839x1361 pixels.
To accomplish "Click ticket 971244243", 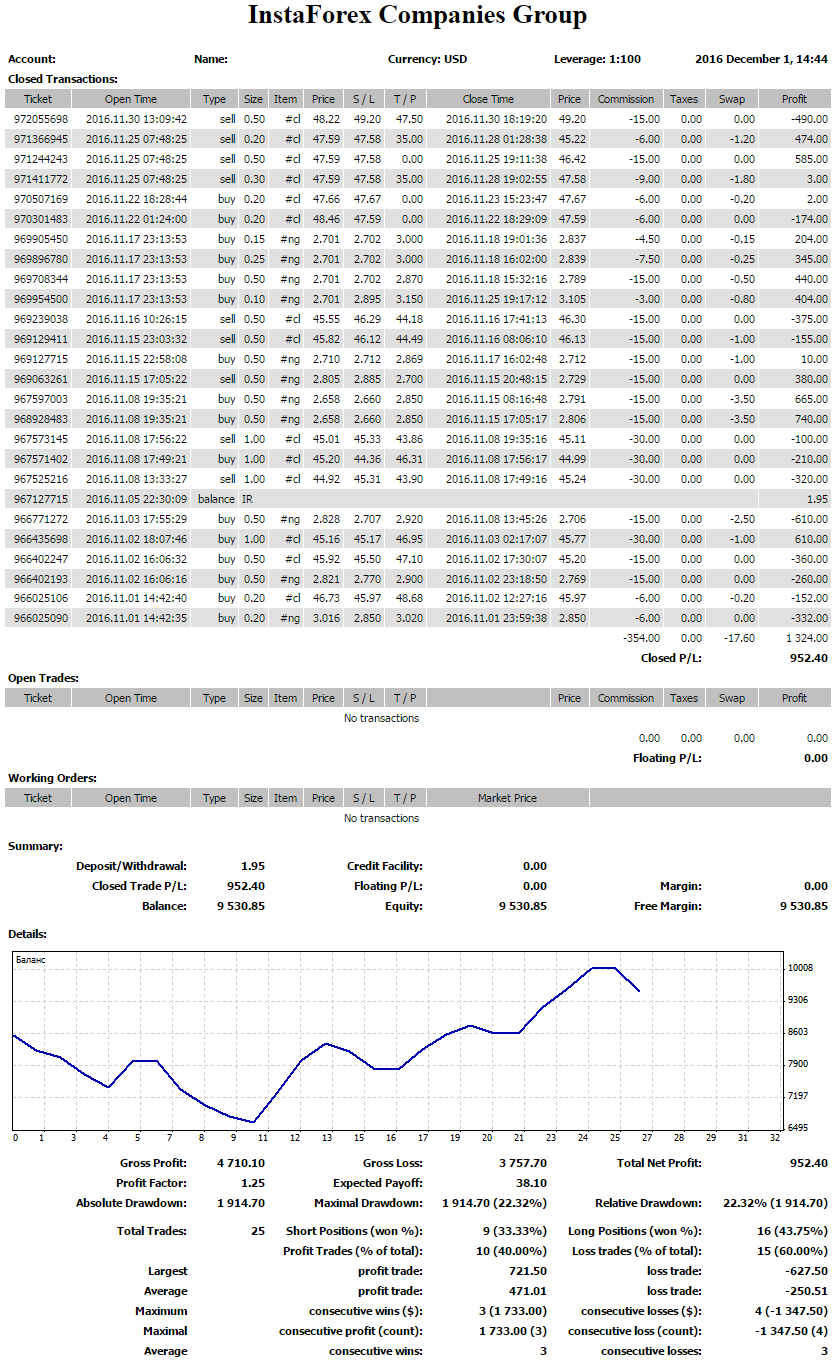I will coord(41,159).
